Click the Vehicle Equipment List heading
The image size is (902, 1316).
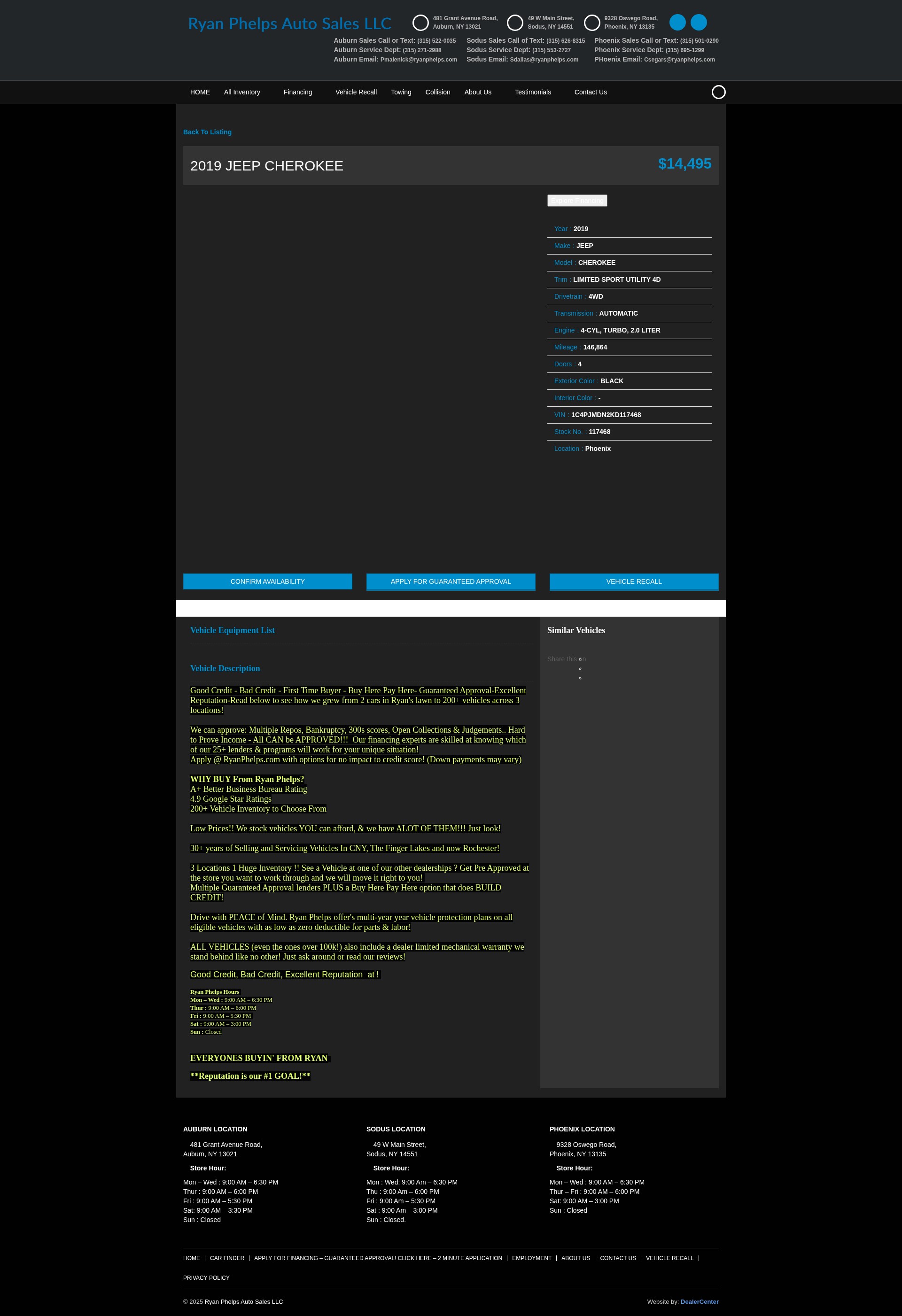tap(232, 630)
